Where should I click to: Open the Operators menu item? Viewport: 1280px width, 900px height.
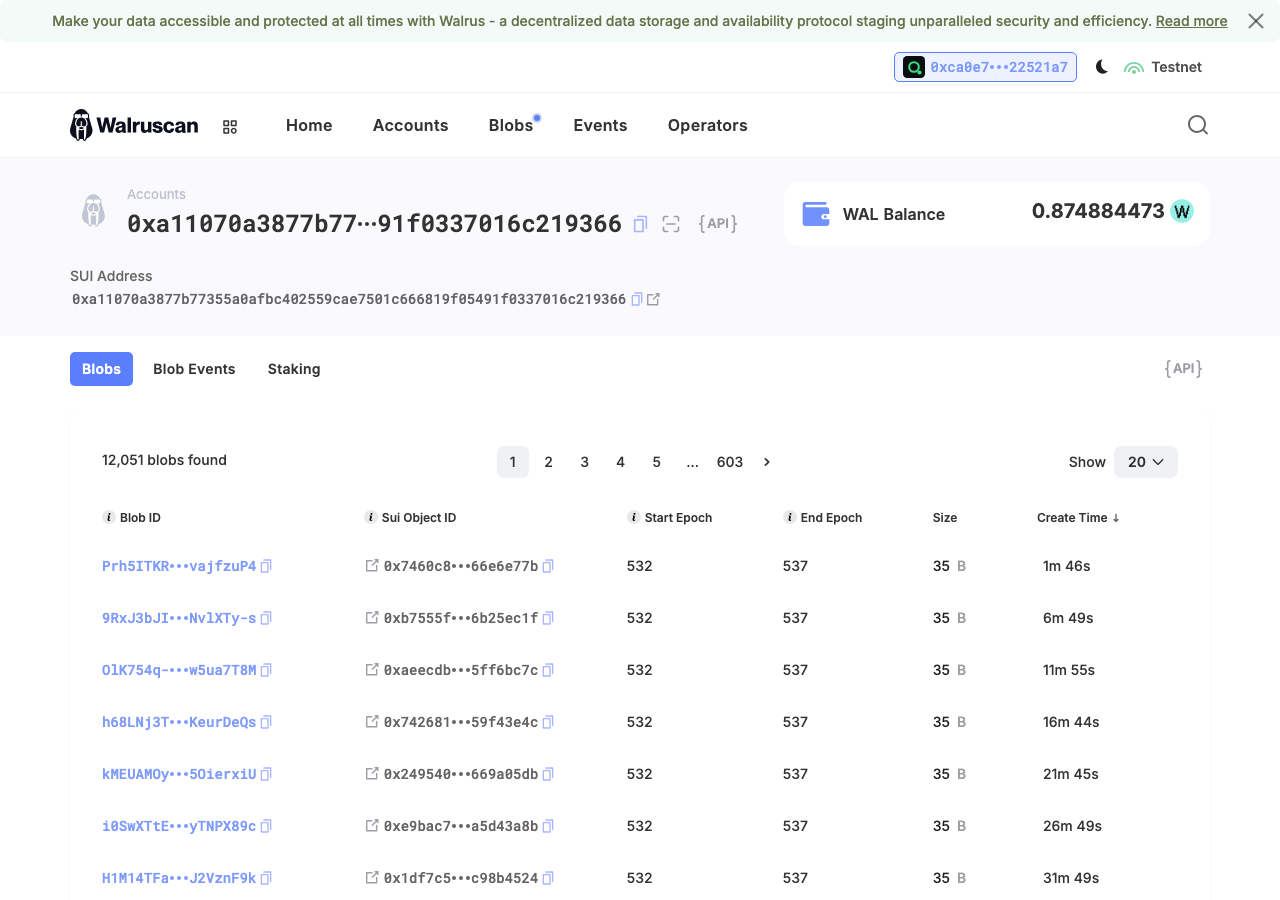[x=708, y=125]
